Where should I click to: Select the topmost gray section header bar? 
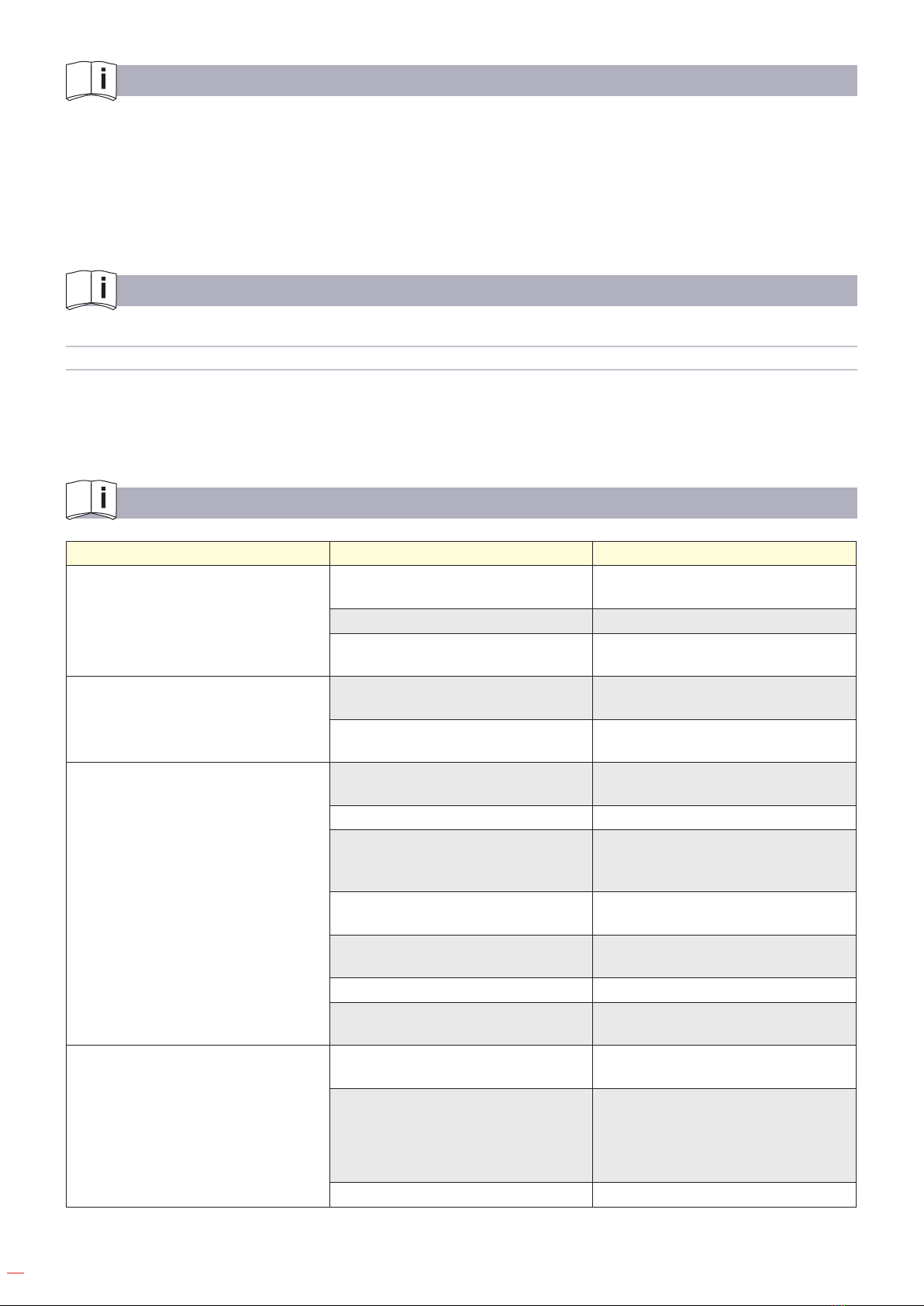coord(487,81)
